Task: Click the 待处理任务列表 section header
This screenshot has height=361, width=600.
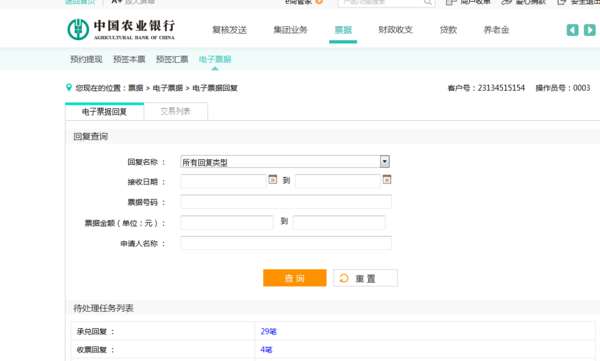Action: pos(103,308)
